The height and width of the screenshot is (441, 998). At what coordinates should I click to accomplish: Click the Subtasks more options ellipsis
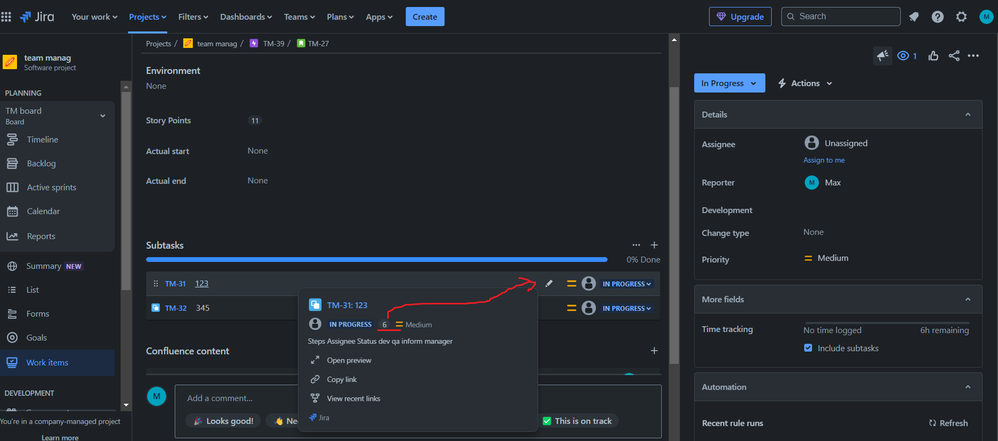click(x=636, y=245)
